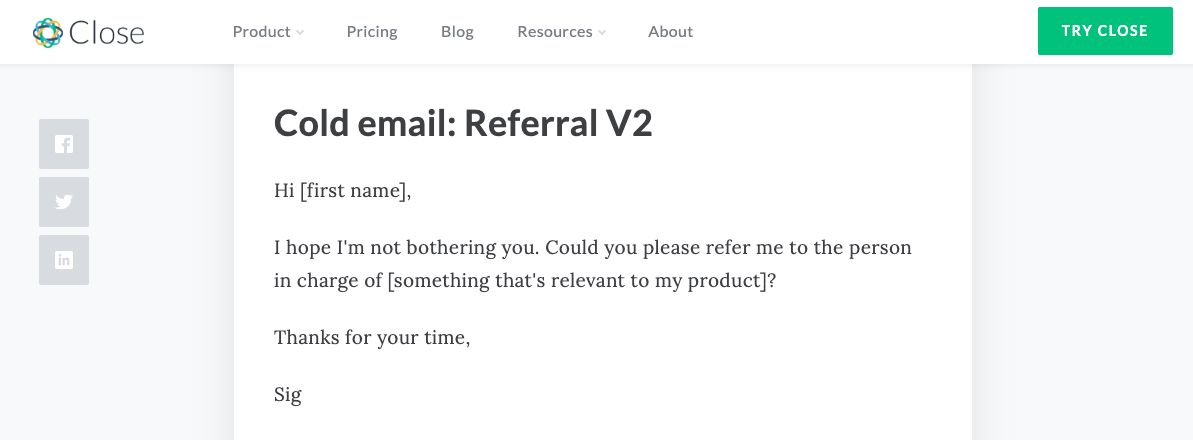Share the article on Twitter

click(64, 202)
